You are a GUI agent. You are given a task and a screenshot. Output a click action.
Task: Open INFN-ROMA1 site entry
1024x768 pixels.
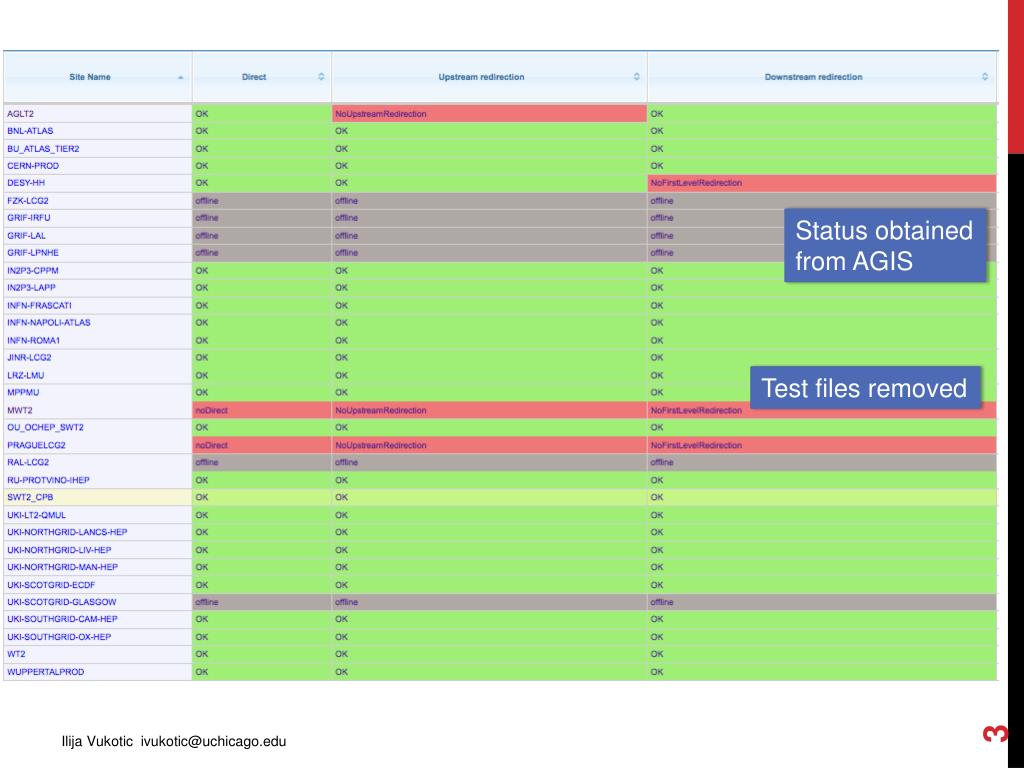tap(33, 340)
